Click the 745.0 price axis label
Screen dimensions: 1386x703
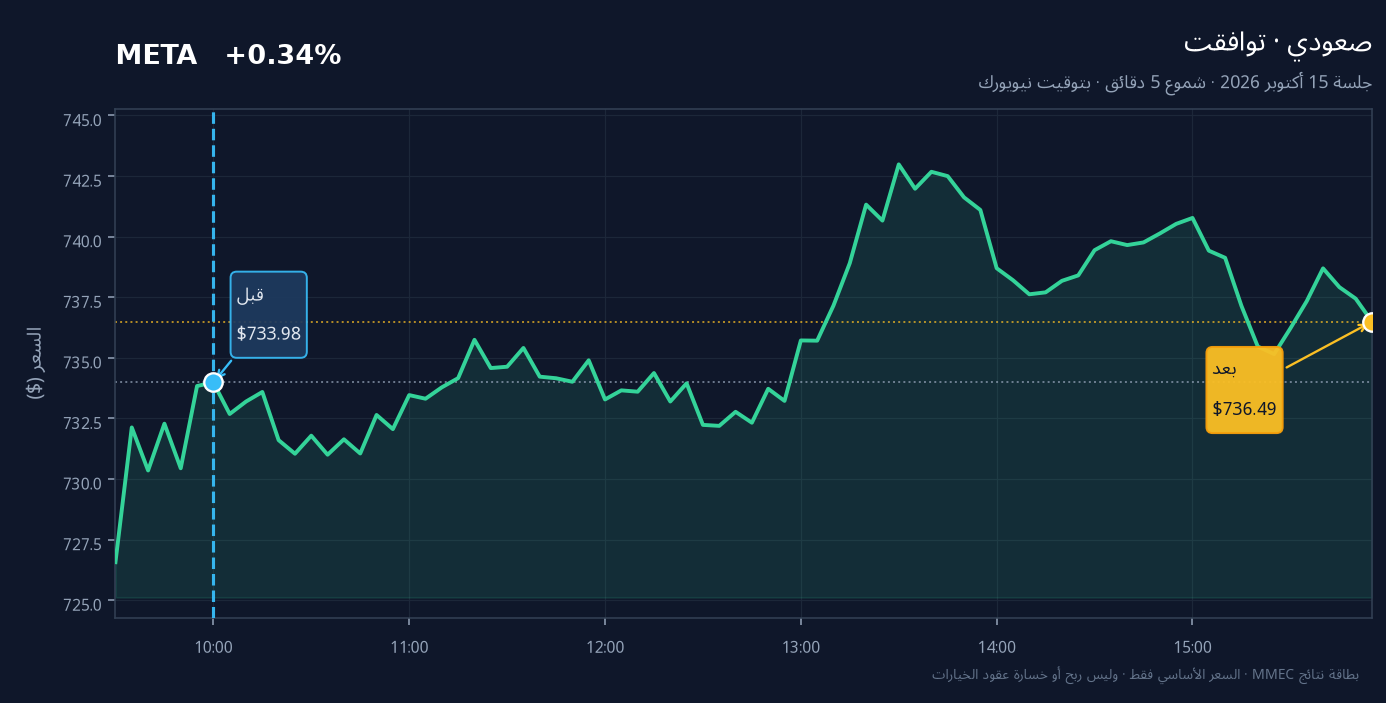[x=82, y=120]
